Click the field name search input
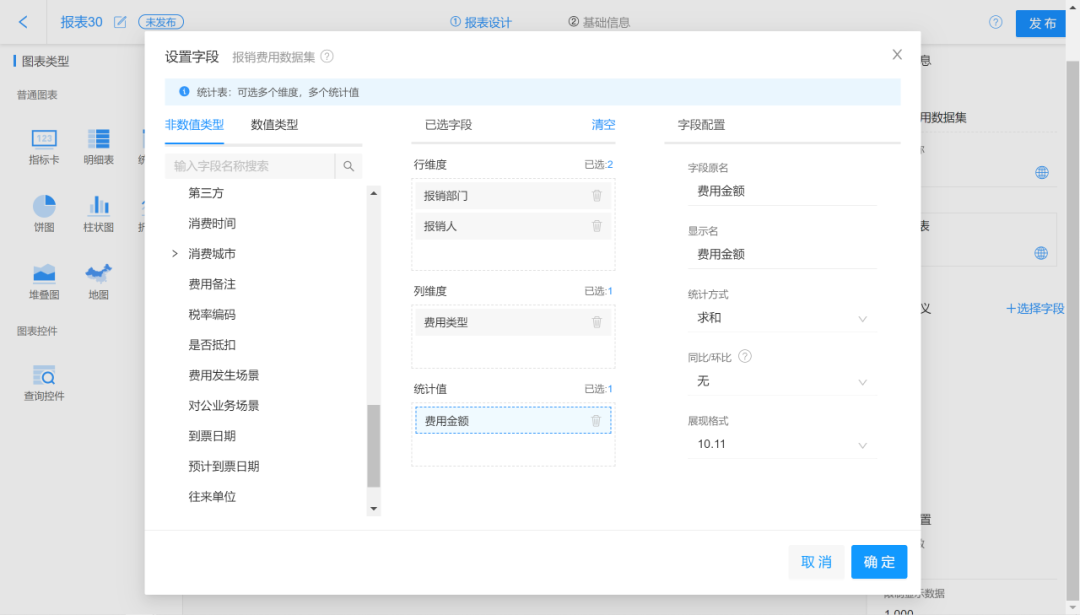The image size is (1080, 615). coord(250,166)
